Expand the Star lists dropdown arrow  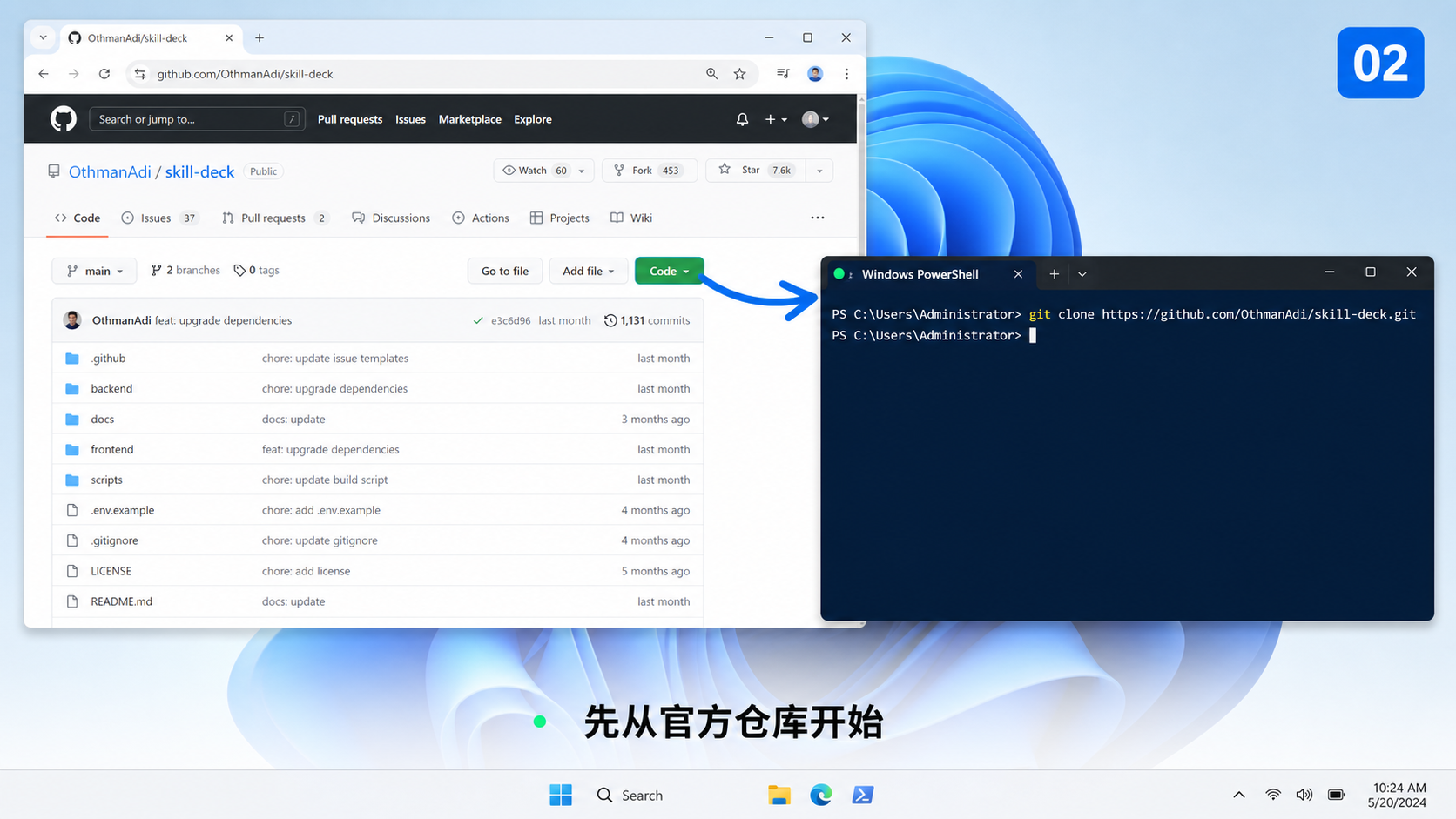click(x=819, y=171)
